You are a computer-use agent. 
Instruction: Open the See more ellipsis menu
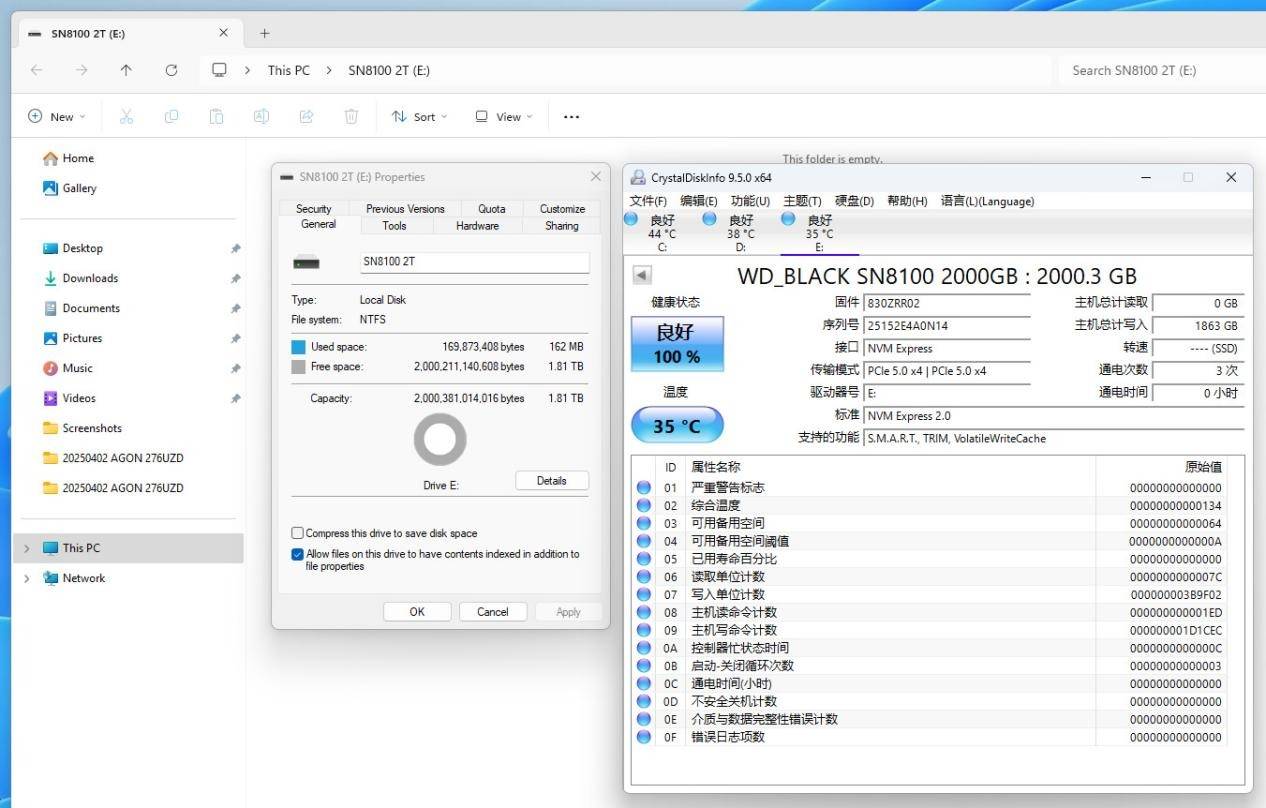point(571,117)
